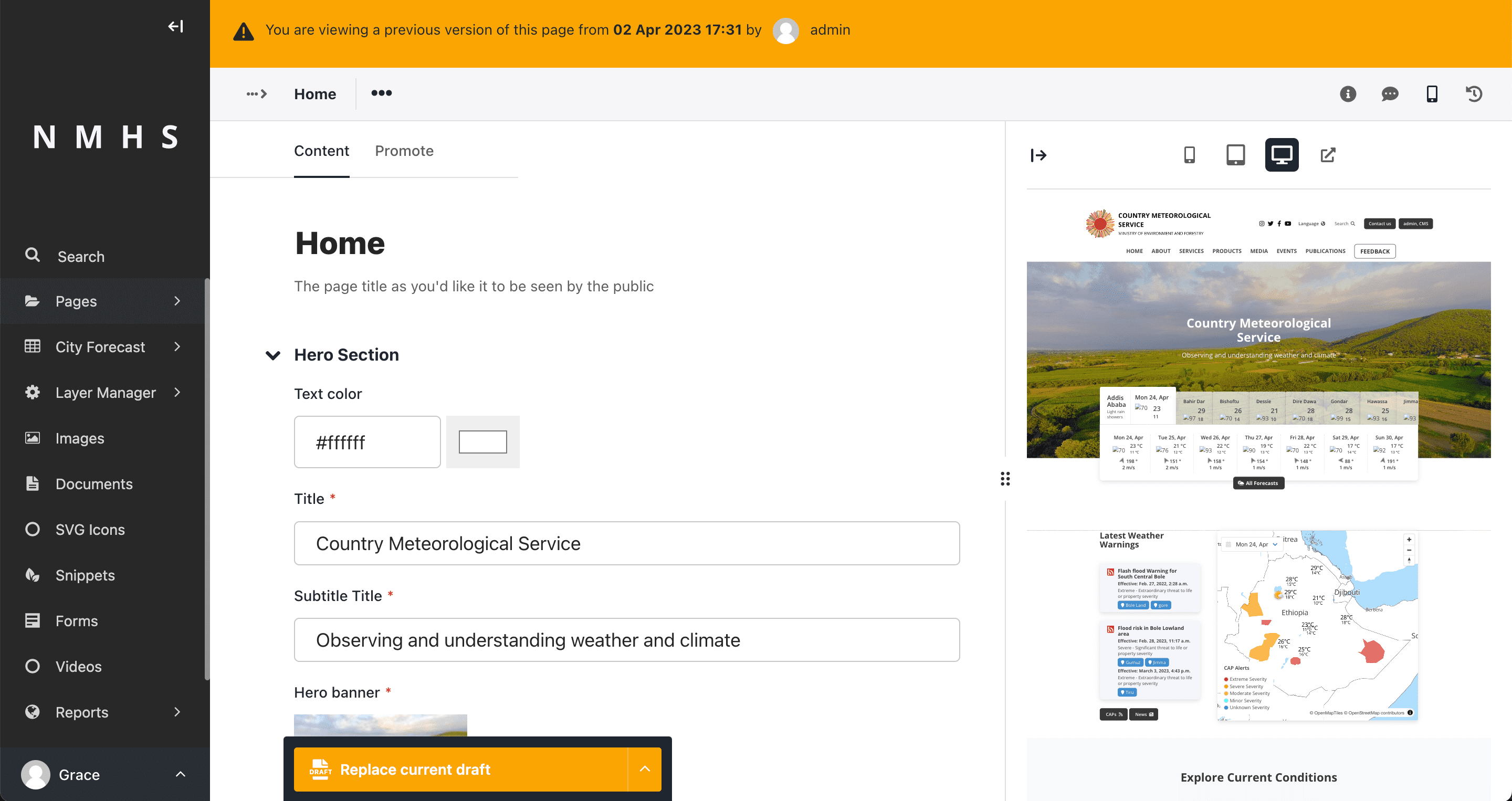Collapse the sidebar with the arrow icon
The height and width of the screenshot is (801, 1512).
pos(175,26)
